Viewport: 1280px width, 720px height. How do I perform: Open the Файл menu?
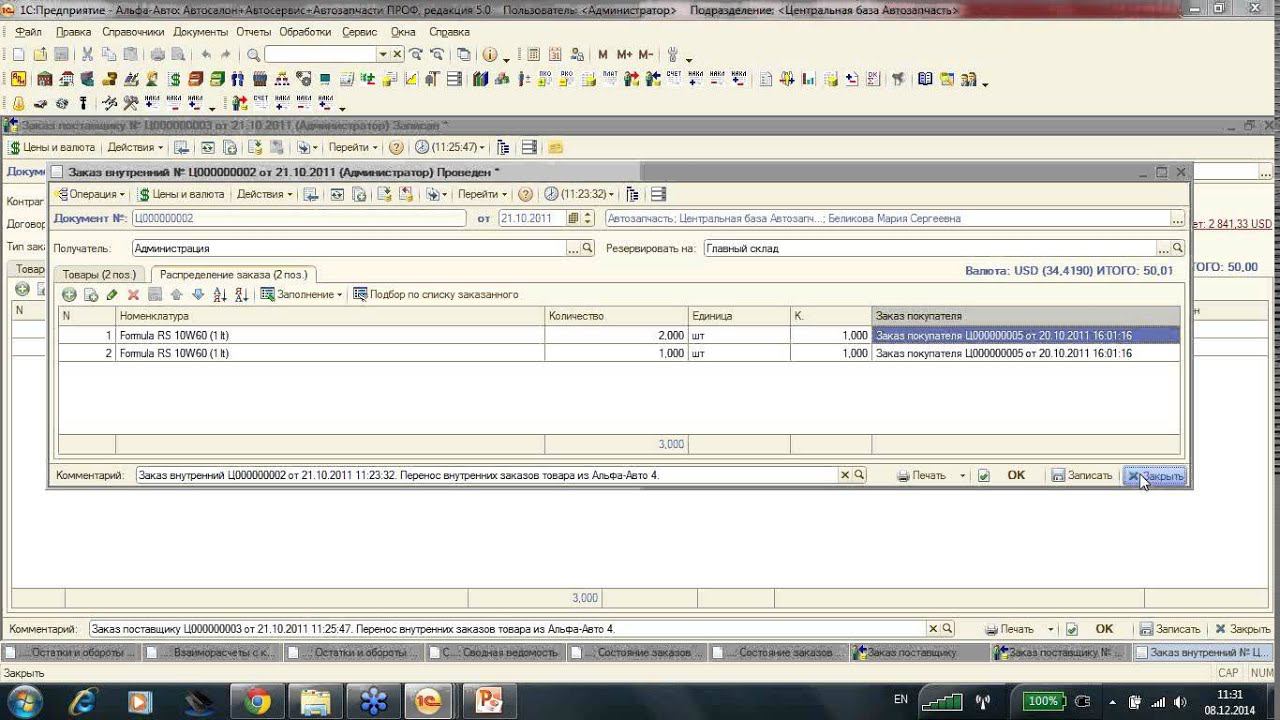[28, 32]
